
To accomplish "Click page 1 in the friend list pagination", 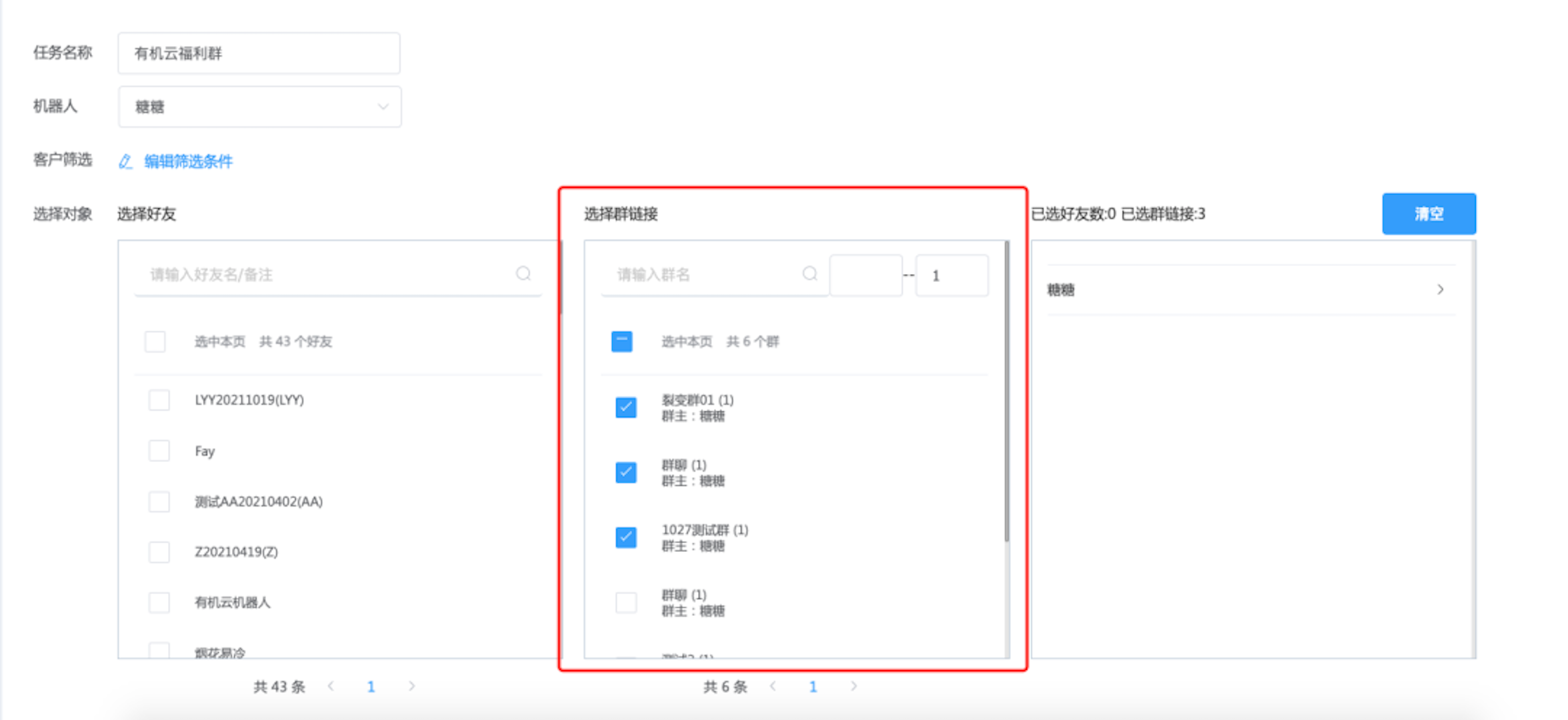I will pyautogui.click(x=371, y=686).
